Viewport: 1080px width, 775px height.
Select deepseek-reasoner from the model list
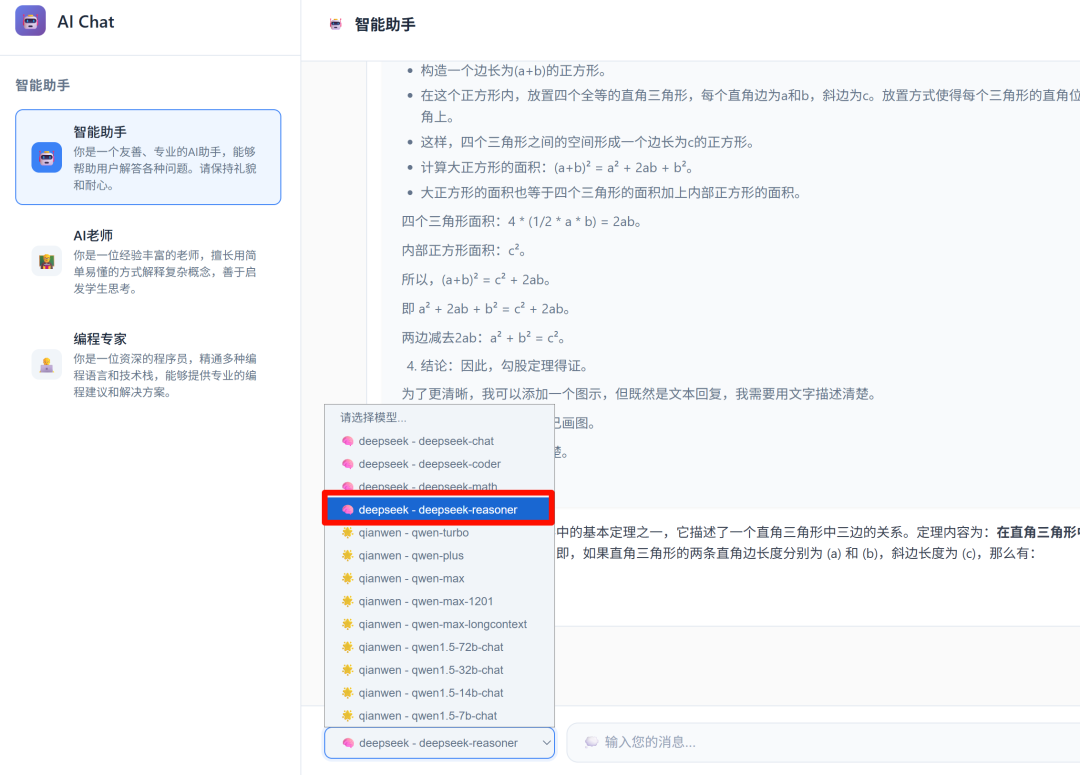(438, 508)
